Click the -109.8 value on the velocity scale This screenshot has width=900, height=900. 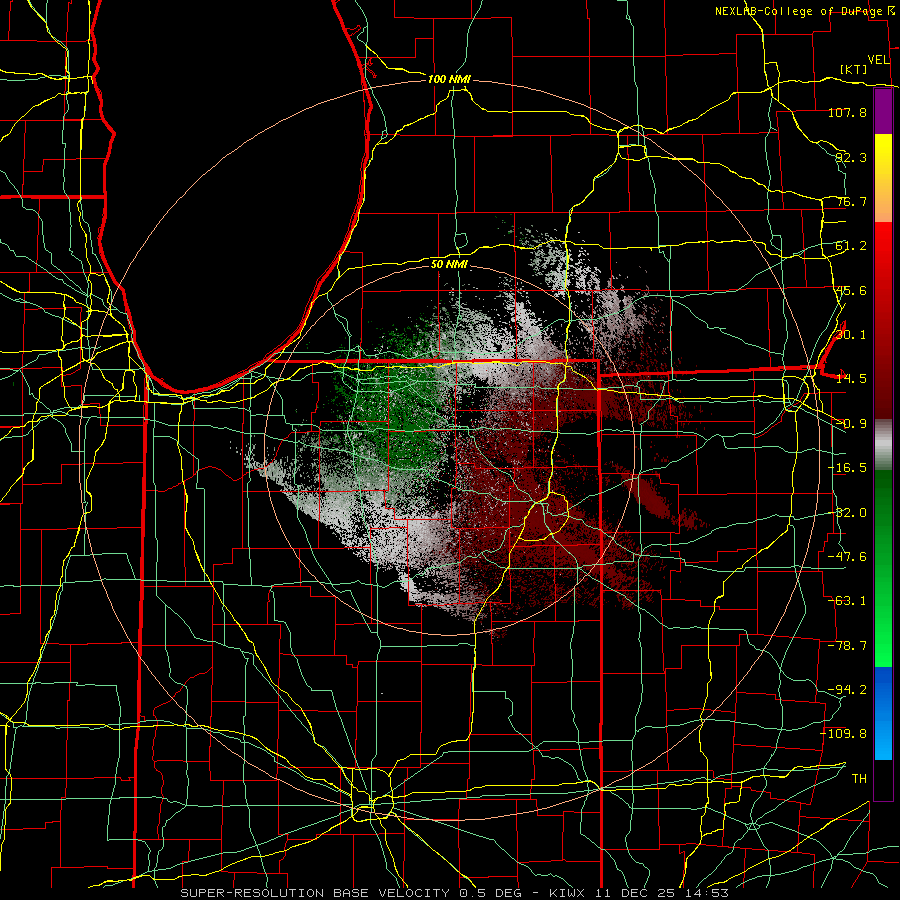coord(844,734)
